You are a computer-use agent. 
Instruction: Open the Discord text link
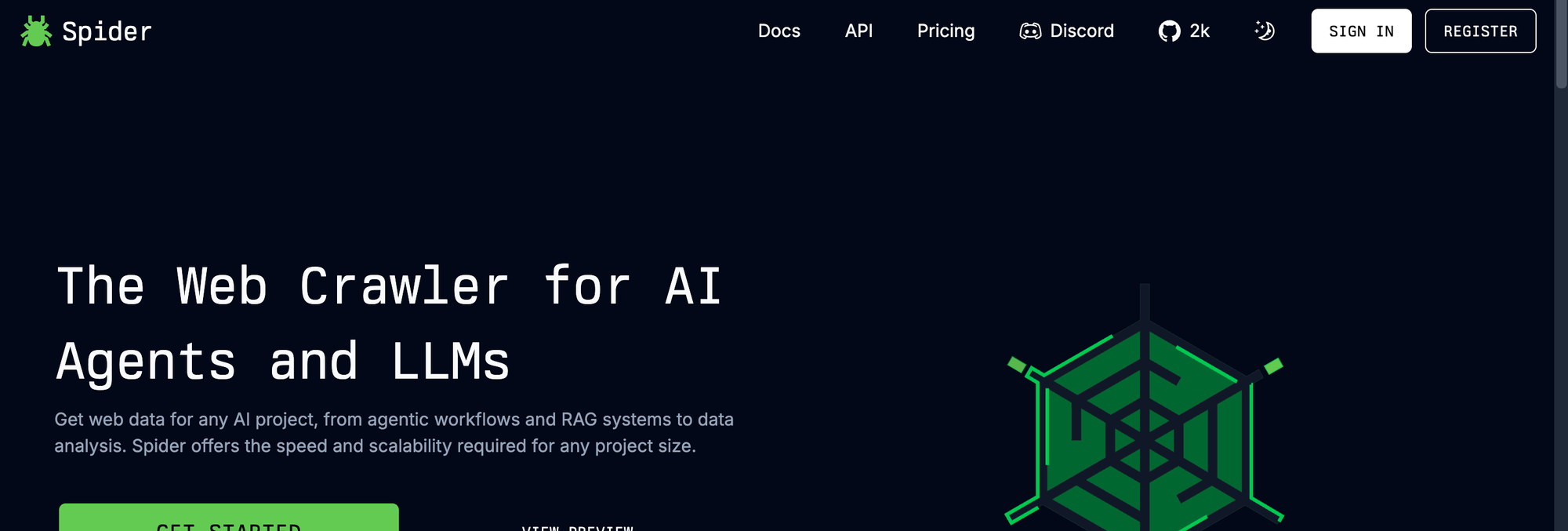pos(1081,31)
